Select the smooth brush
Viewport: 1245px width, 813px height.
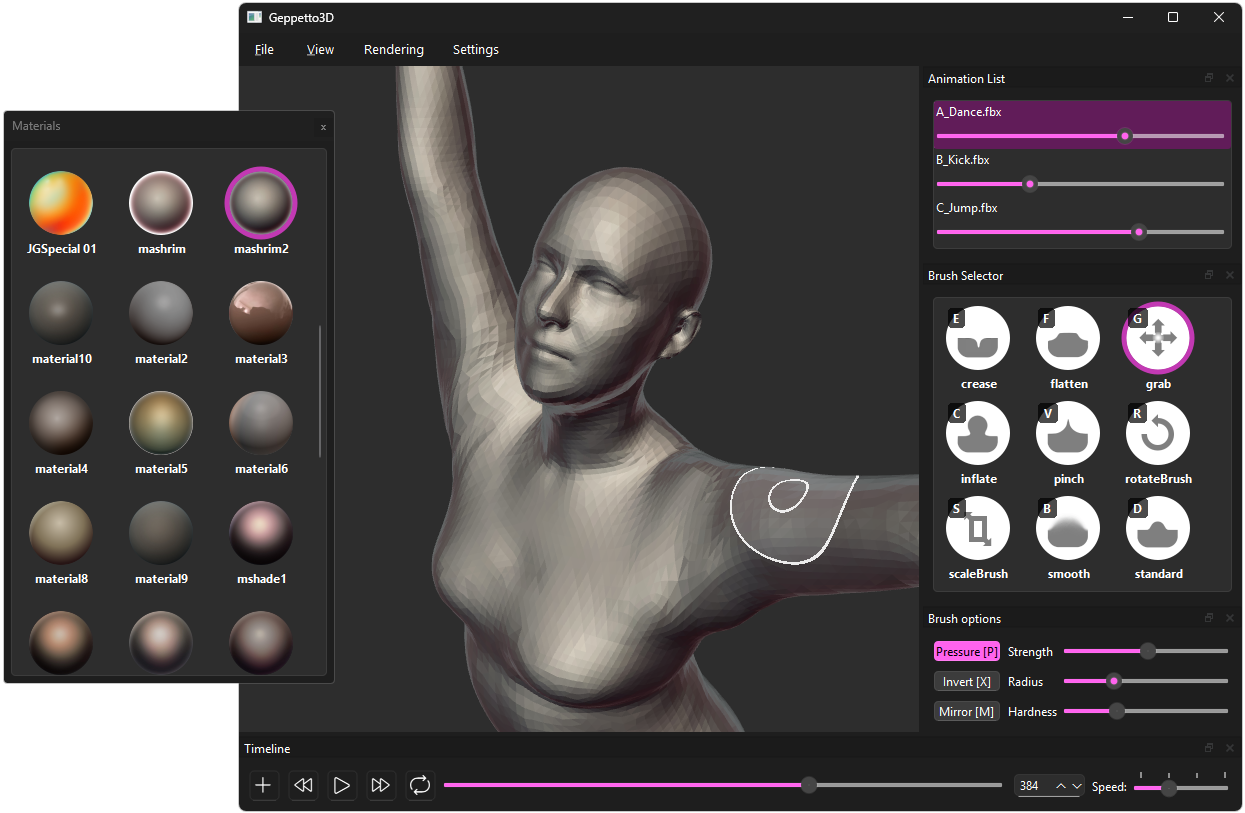point(1068,528)
